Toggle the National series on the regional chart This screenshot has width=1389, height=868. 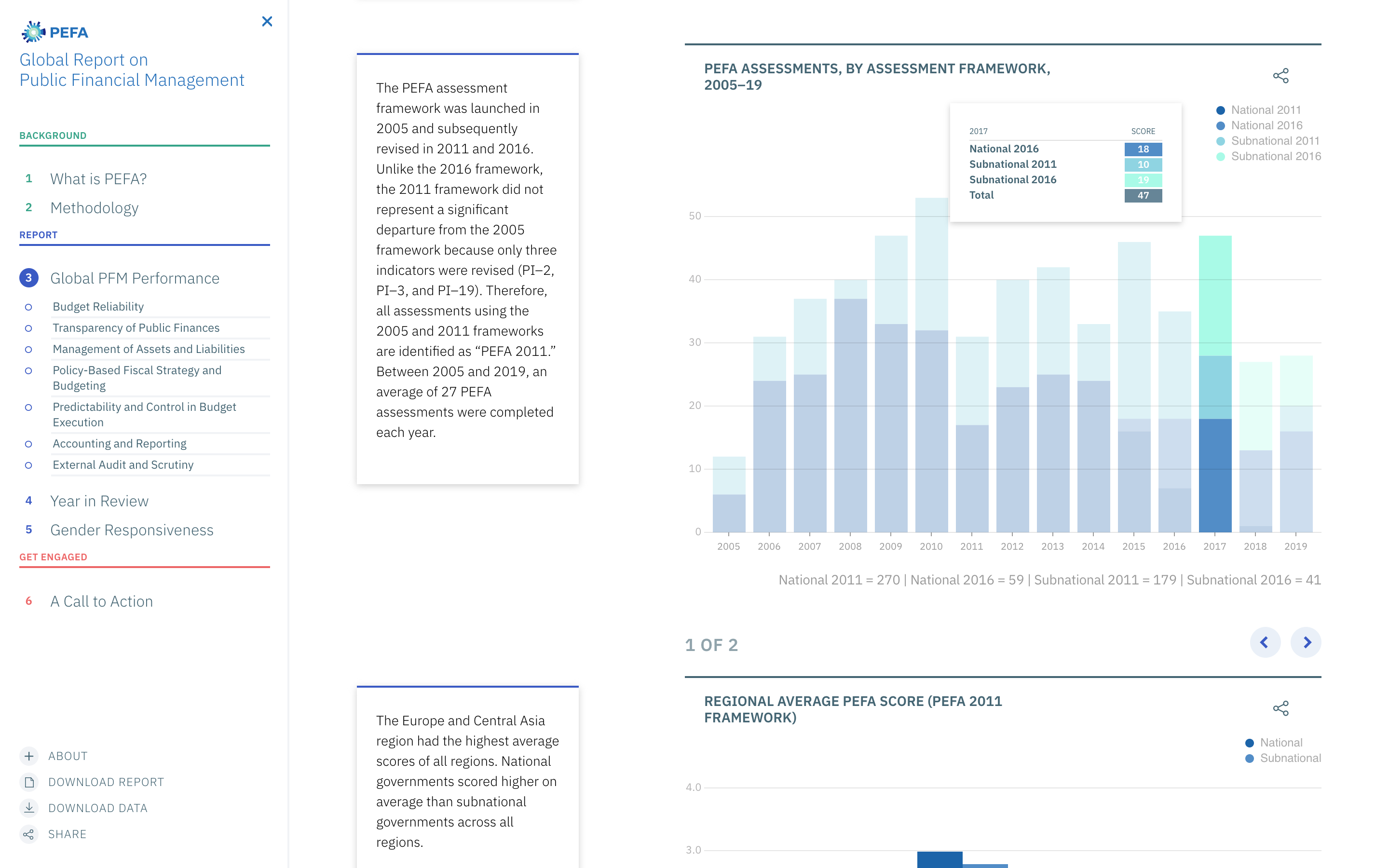tap(1280, 742)
